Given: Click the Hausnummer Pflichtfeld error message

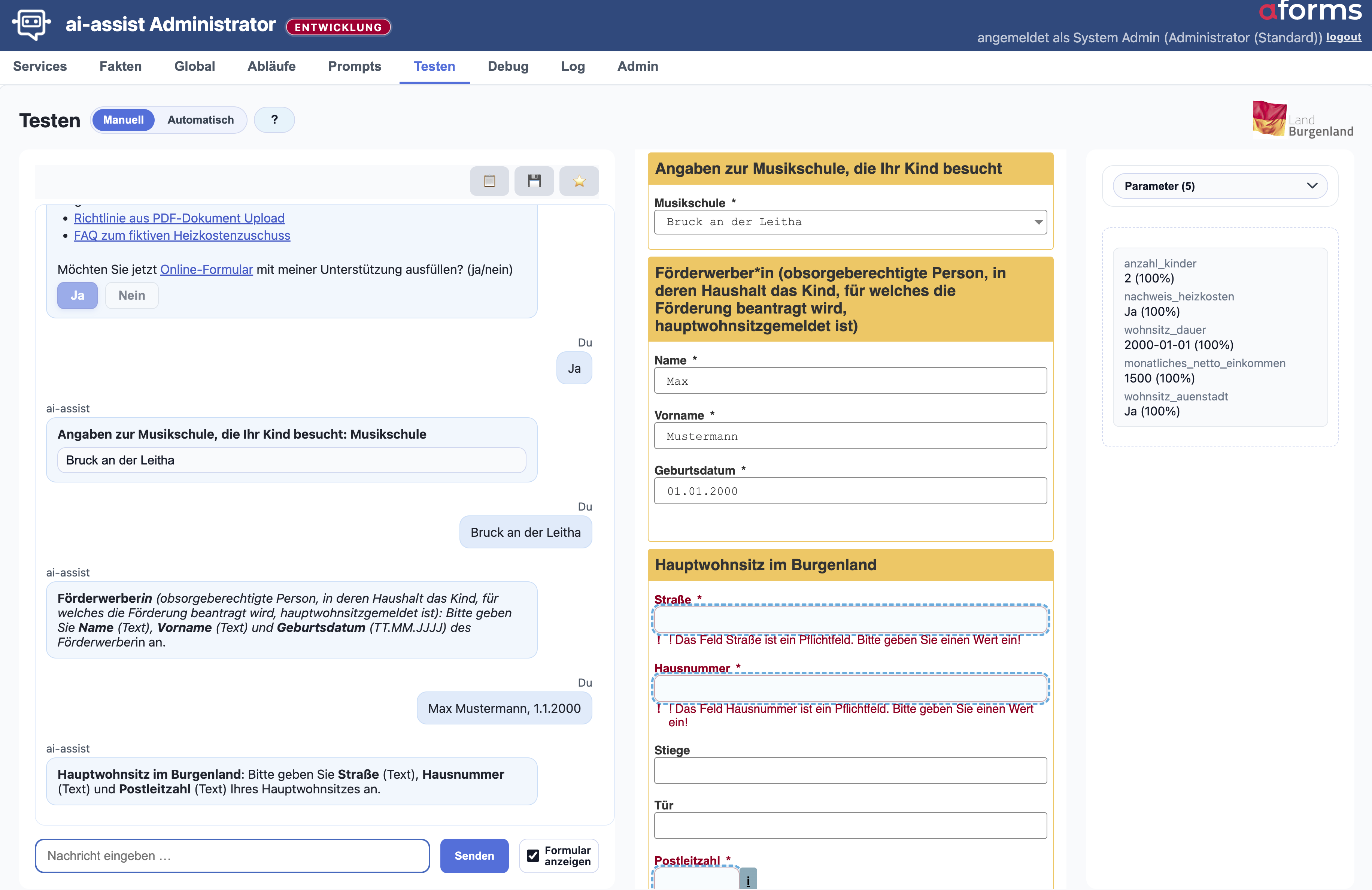Looking at the screenshot, I should [x=850, y=715].
